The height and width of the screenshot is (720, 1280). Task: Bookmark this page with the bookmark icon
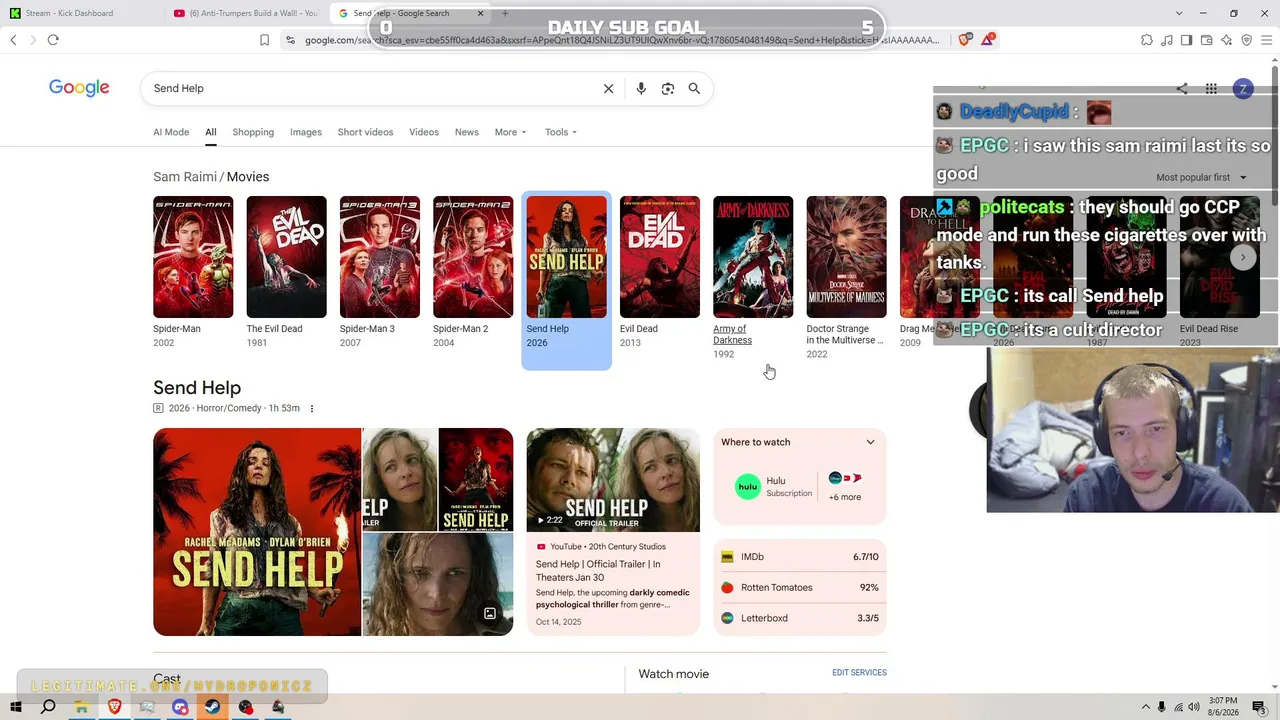[264, 40]
